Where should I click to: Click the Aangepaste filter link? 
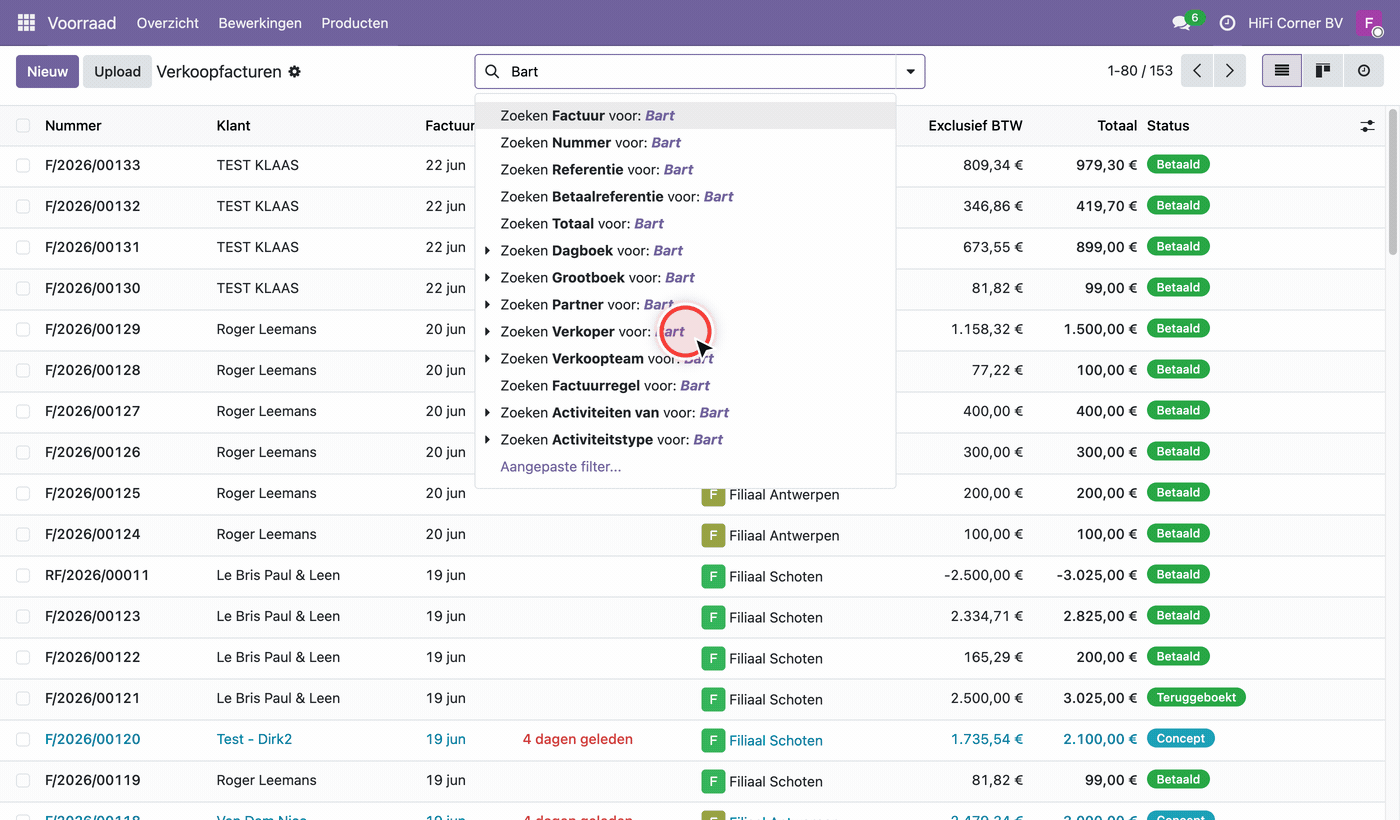point(561,466)
